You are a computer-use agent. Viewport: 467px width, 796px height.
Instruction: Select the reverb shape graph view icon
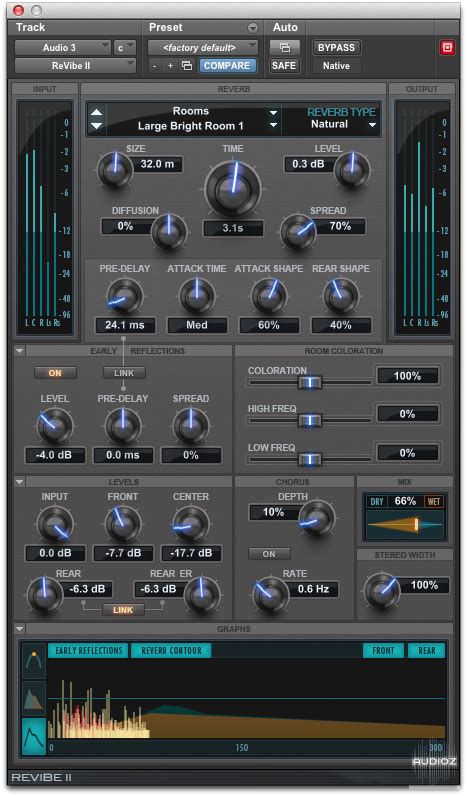34,736
